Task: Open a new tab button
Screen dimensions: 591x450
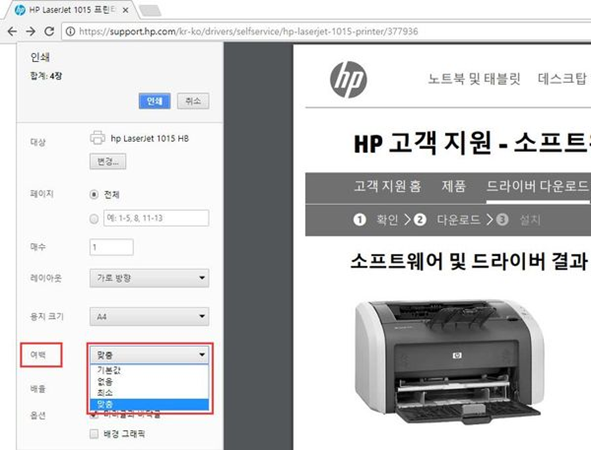Action: coord(150,11)
